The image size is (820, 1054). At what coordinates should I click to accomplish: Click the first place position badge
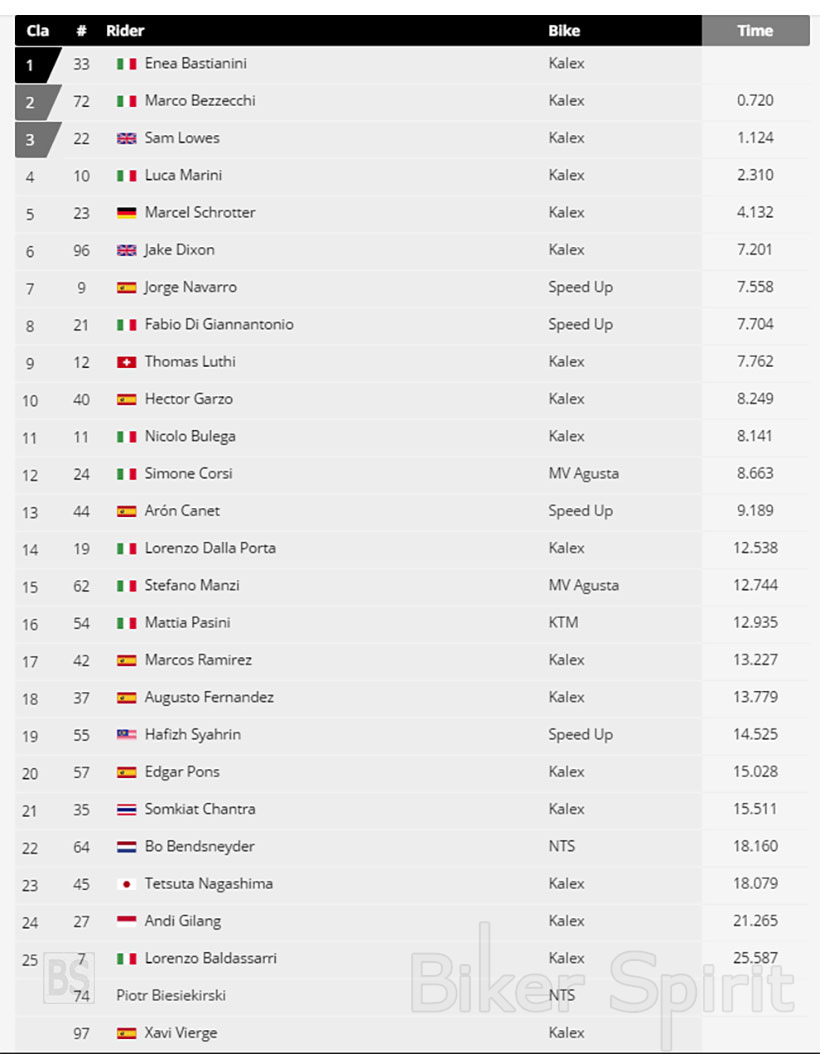[34, 65]
